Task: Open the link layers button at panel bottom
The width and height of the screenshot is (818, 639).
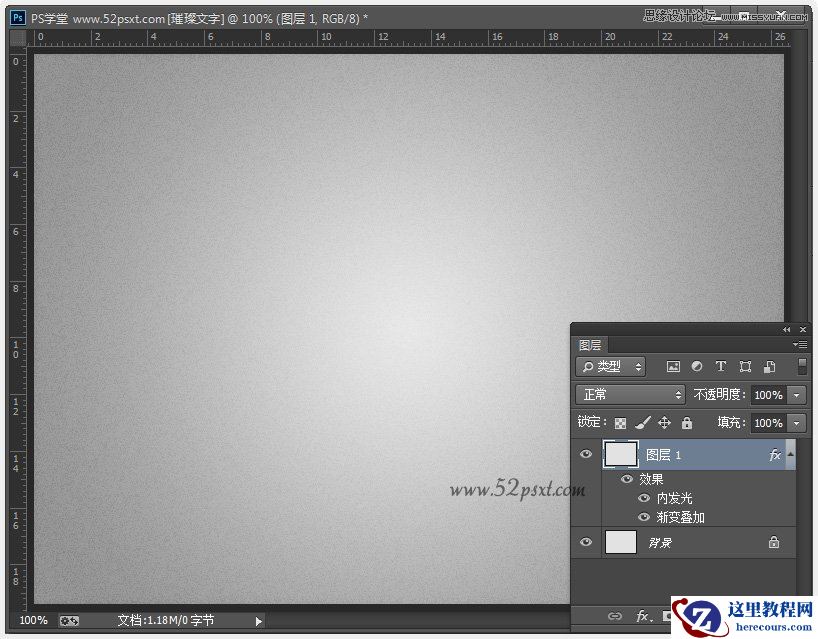Action: click(x=616, y=617)
